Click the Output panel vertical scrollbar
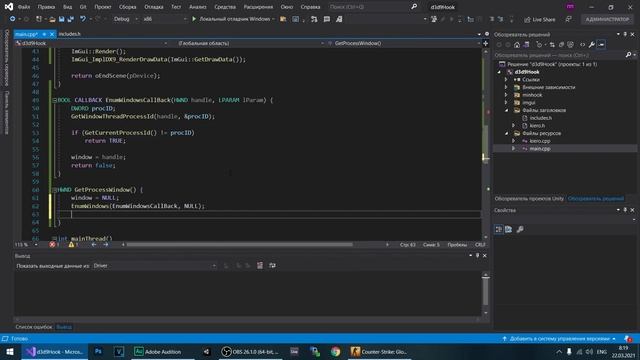 (485, 291)
